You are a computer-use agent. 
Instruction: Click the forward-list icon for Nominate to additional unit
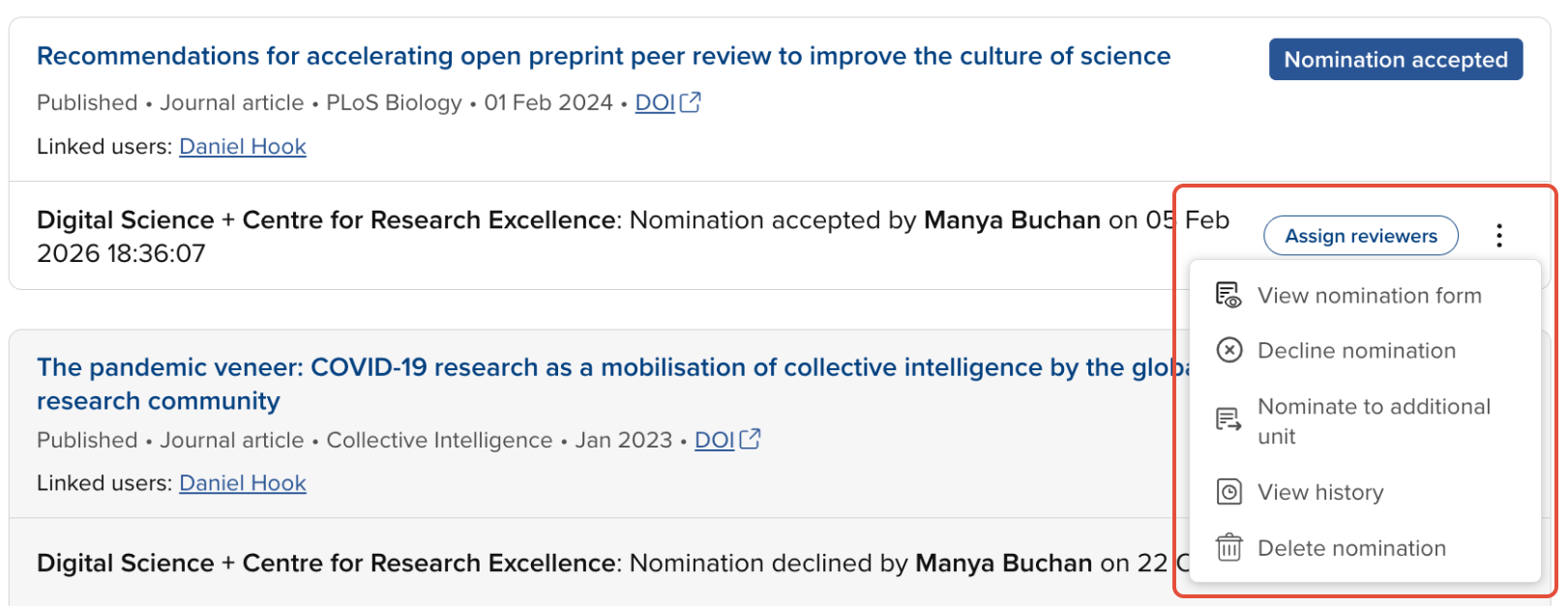click(x=1228, y=420)
